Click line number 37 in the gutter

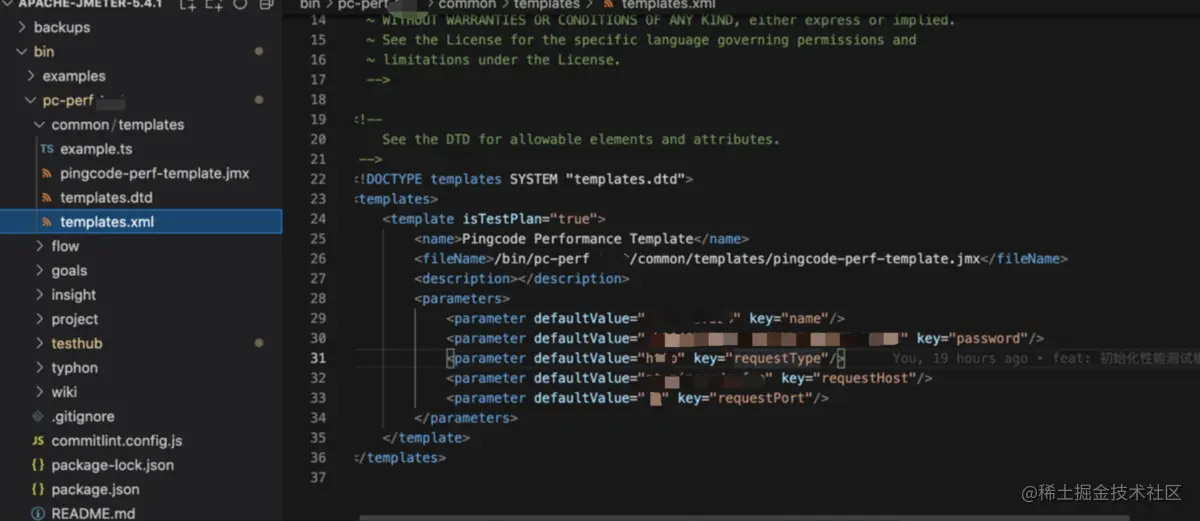(318, 478)
